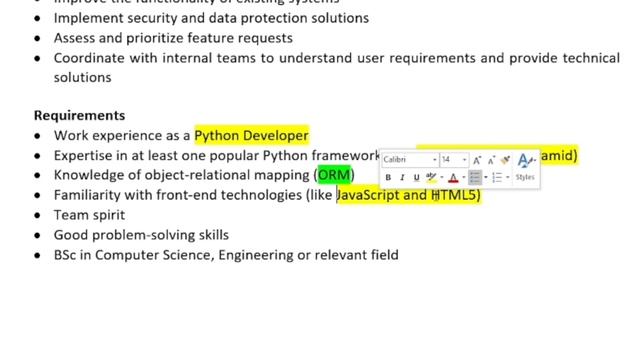Viewport: 640px width, 360px height.
Task: Click the Good problem-solving skills line
Action: [x=141, y=235]
